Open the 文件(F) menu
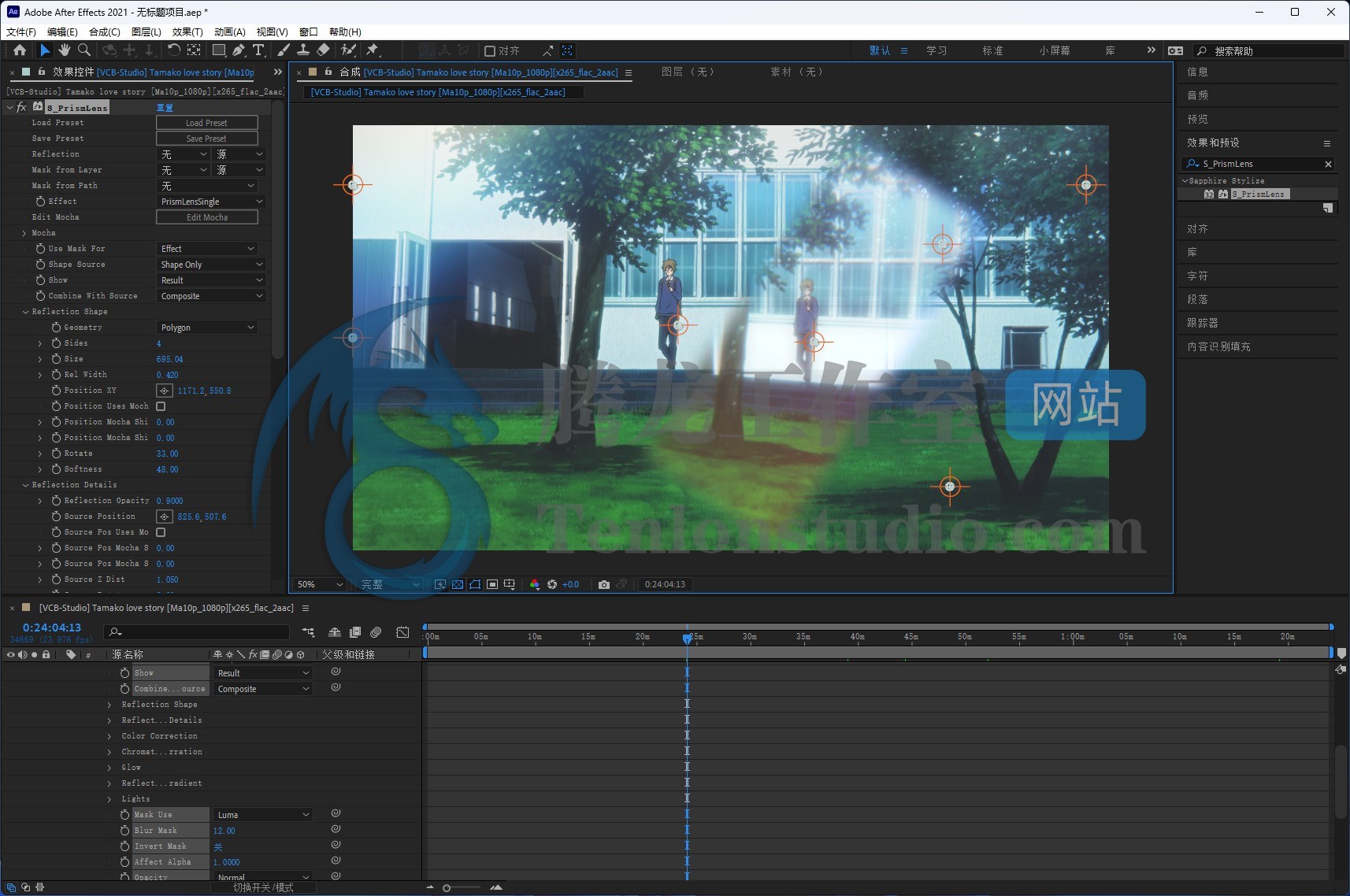The width and height of the screenshot is (1350, 896). (x=21, y=32)
